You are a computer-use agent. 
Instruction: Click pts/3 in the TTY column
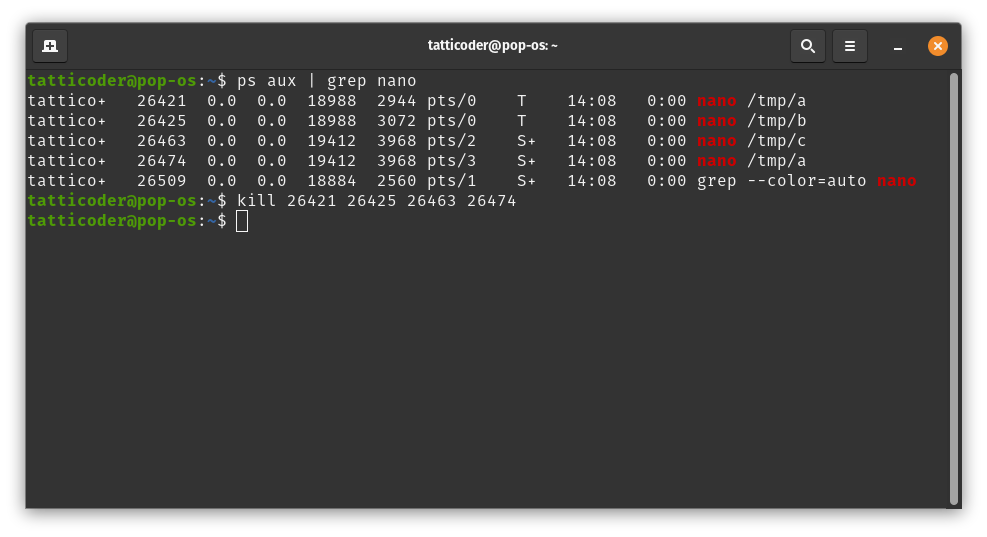point(451,161)
